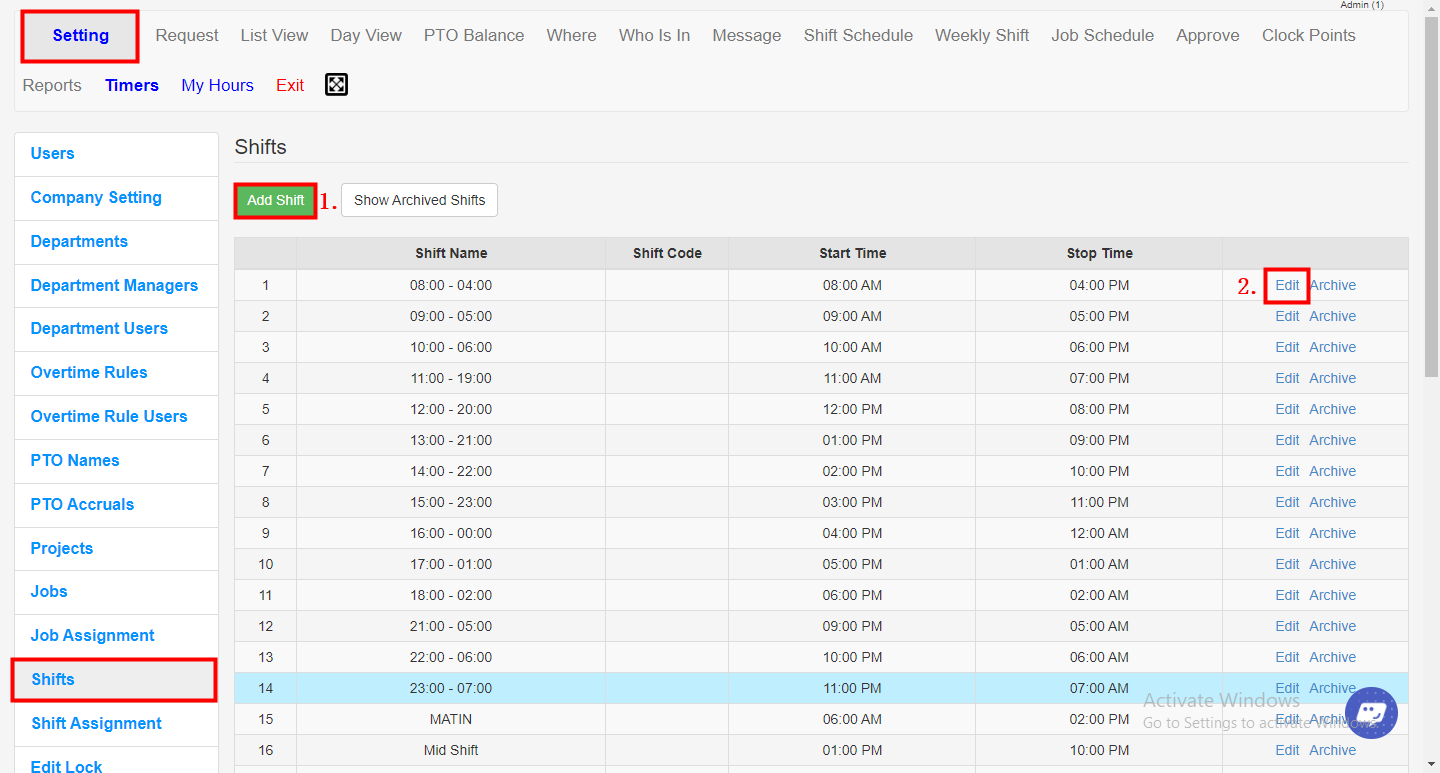
Task: Open Shift Assignment in sidebar
Action: (x=116, y=724)
